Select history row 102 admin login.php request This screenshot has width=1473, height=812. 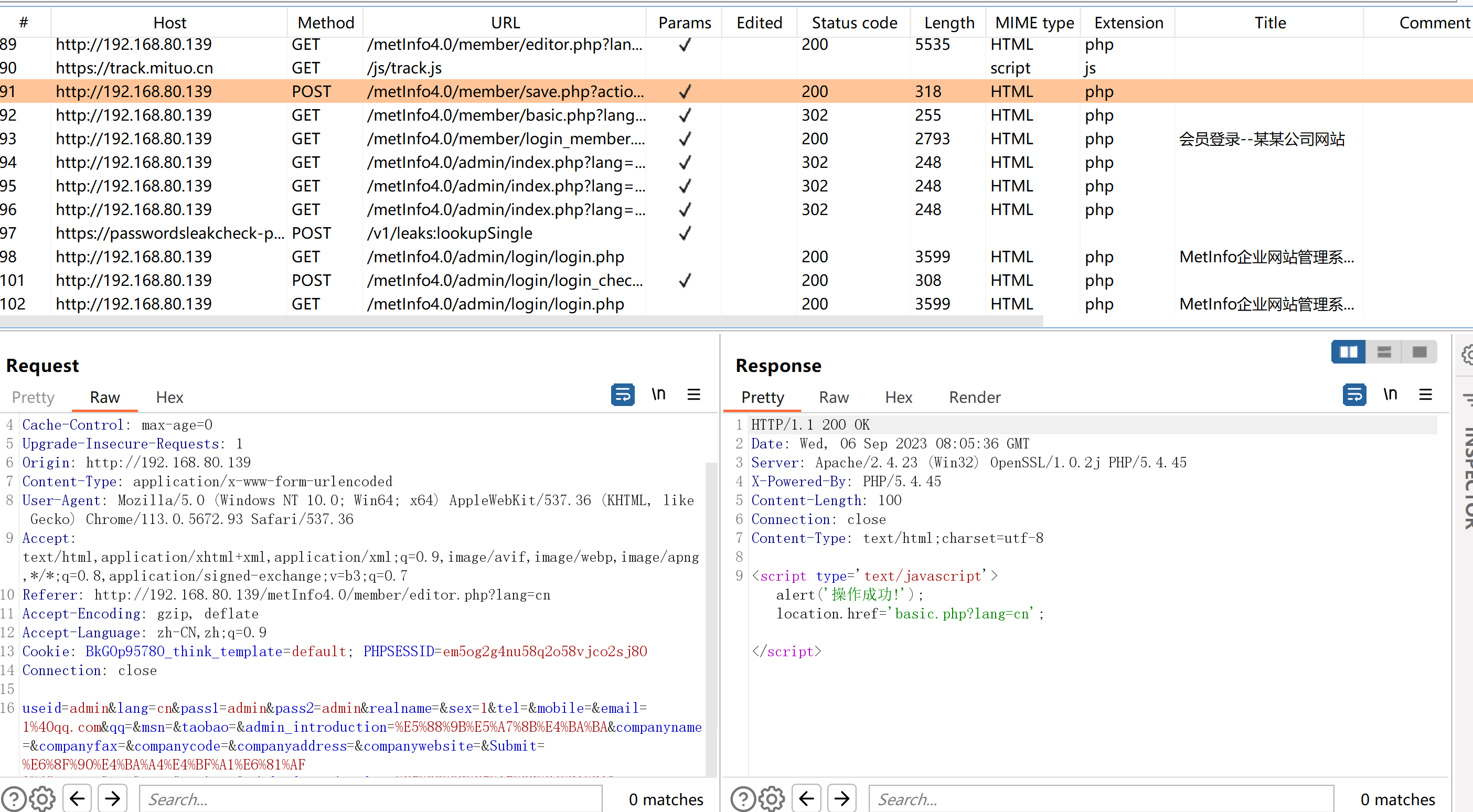(736, 304)
